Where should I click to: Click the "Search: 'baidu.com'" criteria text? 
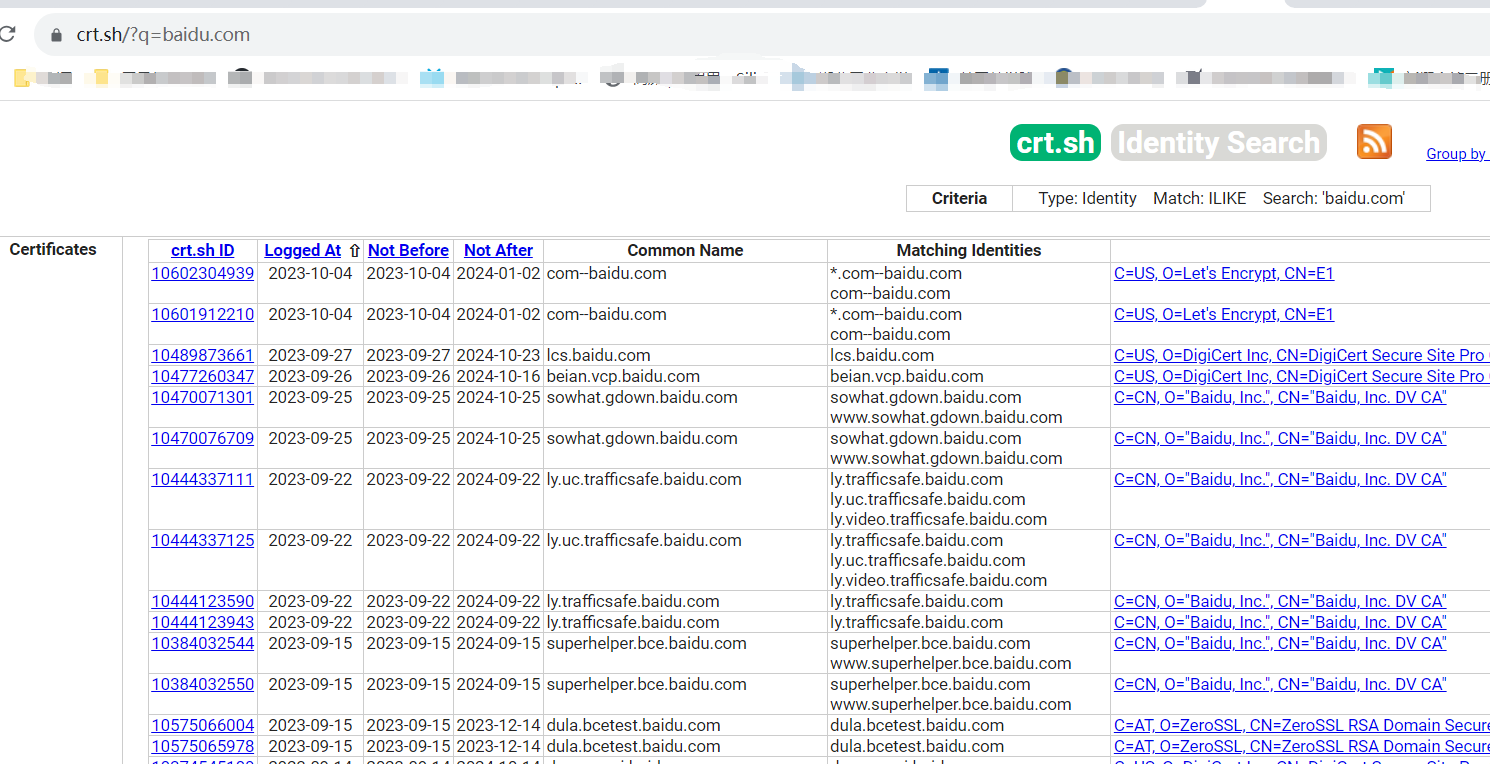point(1334,198)
